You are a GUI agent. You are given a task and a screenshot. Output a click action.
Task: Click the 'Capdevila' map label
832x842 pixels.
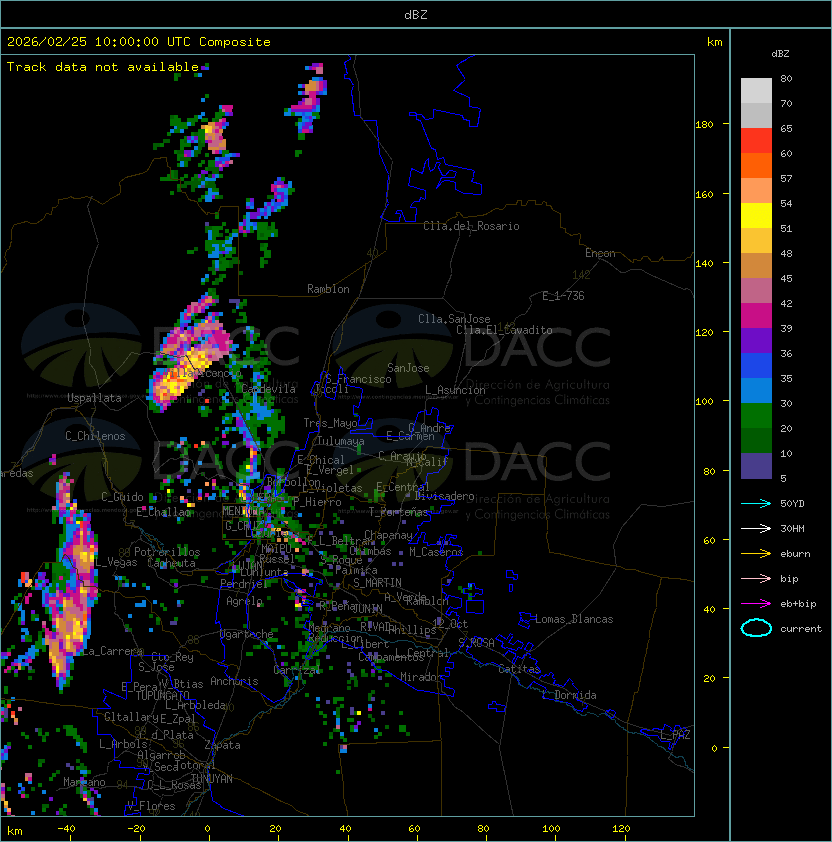269,389
